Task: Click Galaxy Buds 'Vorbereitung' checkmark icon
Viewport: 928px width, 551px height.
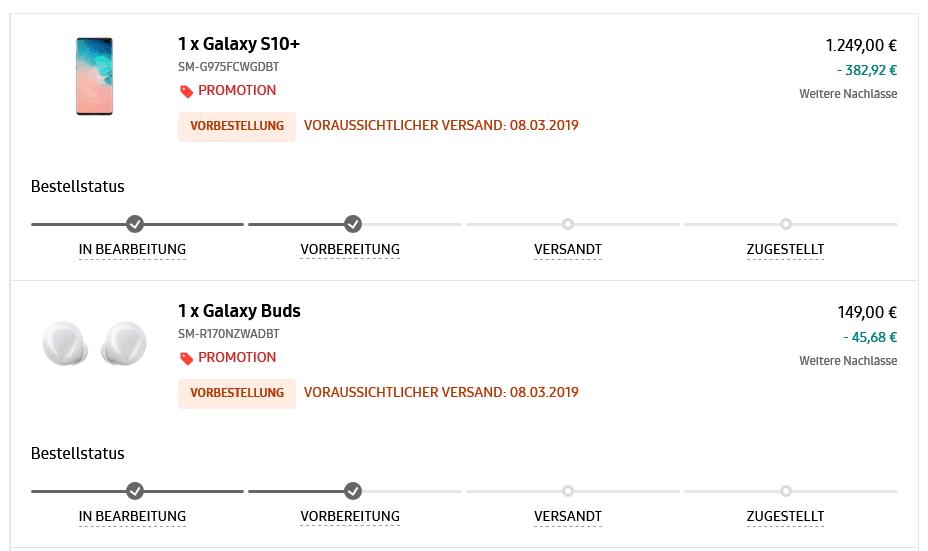Action: [x=353, y=491]
